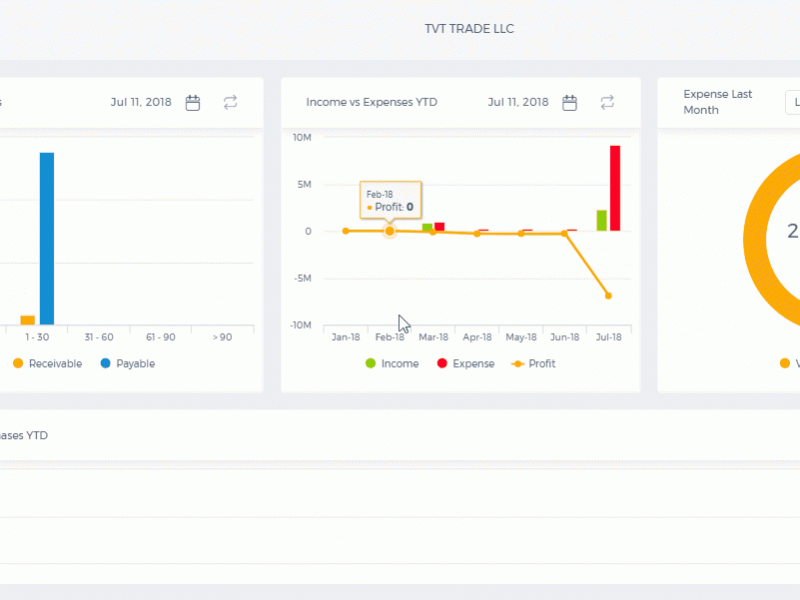Image resolution: width=800 pixels, height=600 pixels.
Task: Click the Jul-18 axis label
Action: coord(609,337)
